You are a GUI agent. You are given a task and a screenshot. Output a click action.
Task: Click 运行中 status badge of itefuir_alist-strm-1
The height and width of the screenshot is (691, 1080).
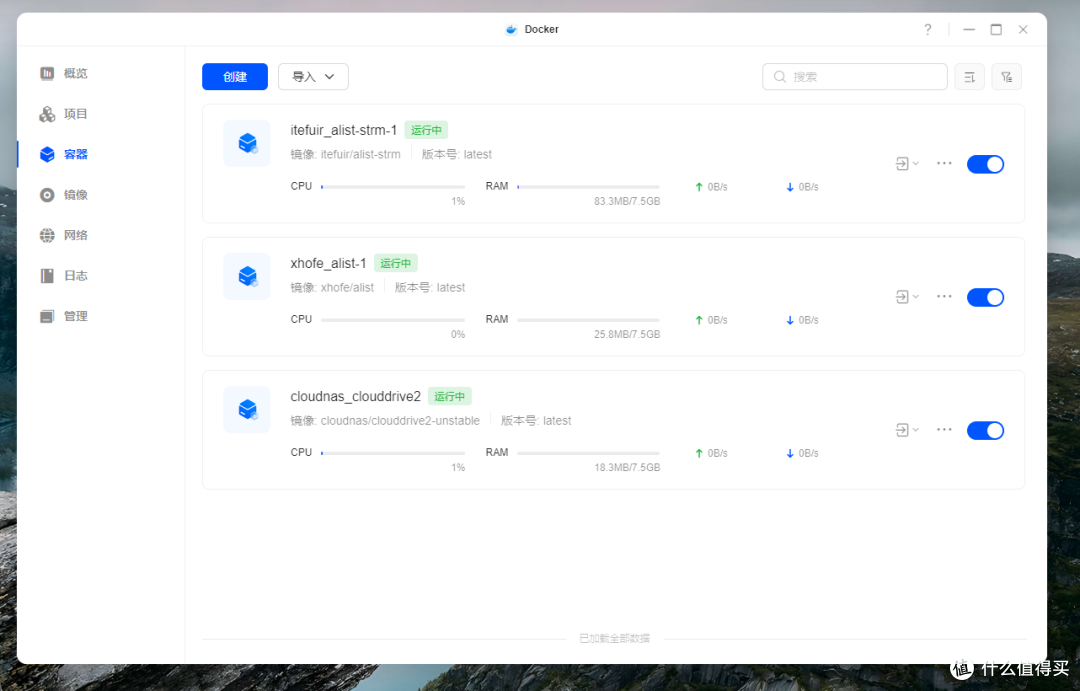pyautogui.click(x=426, y=130)
